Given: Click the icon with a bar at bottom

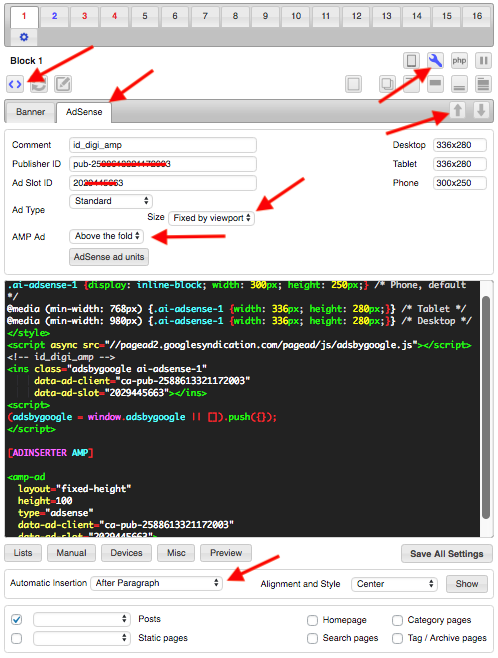Looking at the screenshot, I should click(459, 84).
